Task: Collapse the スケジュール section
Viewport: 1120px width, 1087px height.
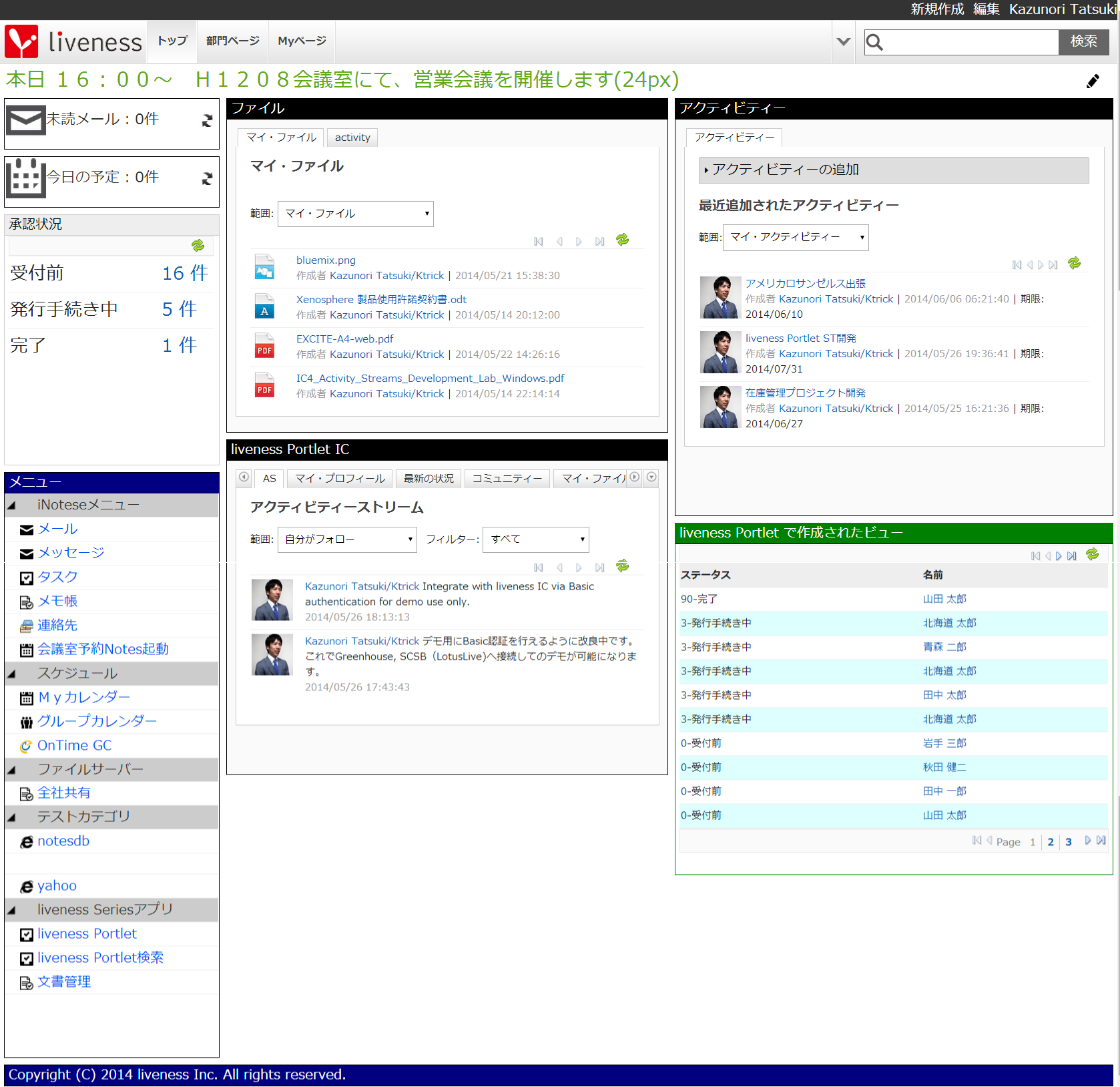Action: 11,674
